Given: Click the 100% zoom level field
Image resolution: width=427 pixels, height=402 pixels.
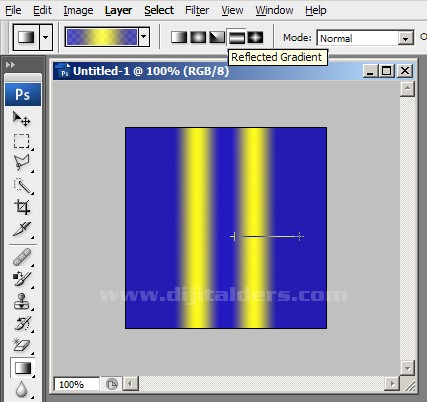Looking at the screenshot, I should pos(76,384).
